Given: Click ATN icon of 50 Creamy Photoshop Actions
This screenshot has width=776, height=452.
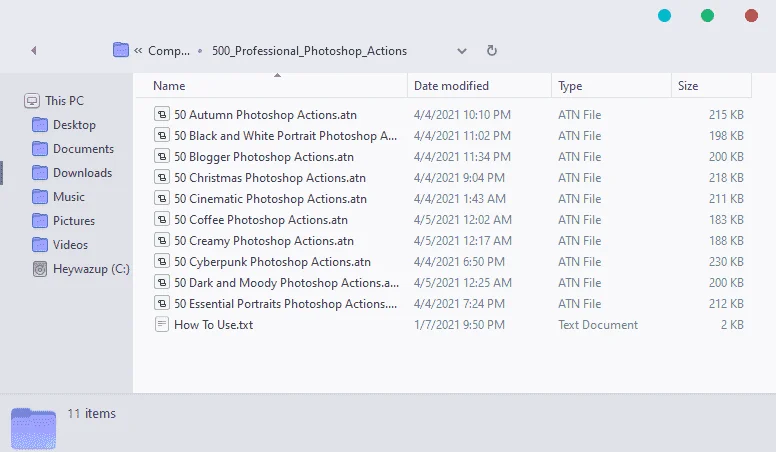Looking at the screenshot, I should tap(161, 241).
